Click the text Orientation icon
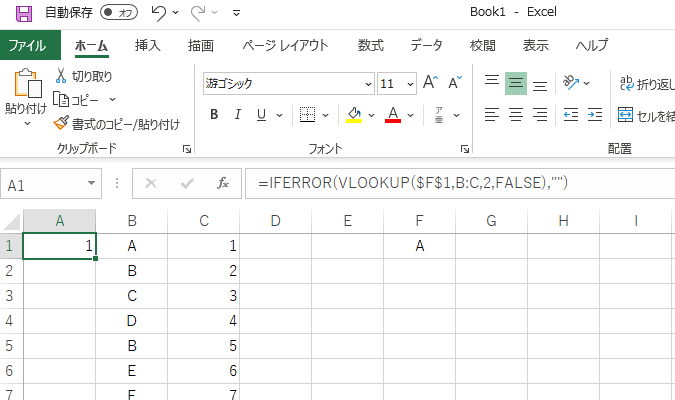Viewport: 675px width, 400px height. tap(571, 83)
